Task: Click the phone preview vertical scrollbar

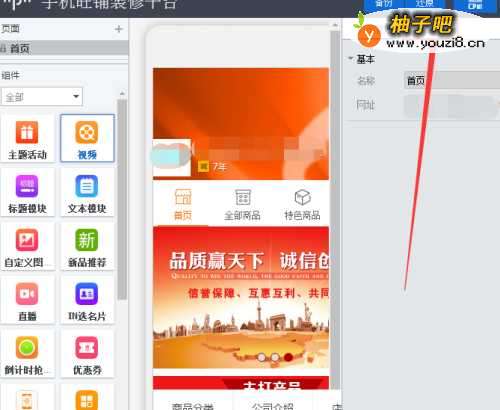Action: coord(335,210)
